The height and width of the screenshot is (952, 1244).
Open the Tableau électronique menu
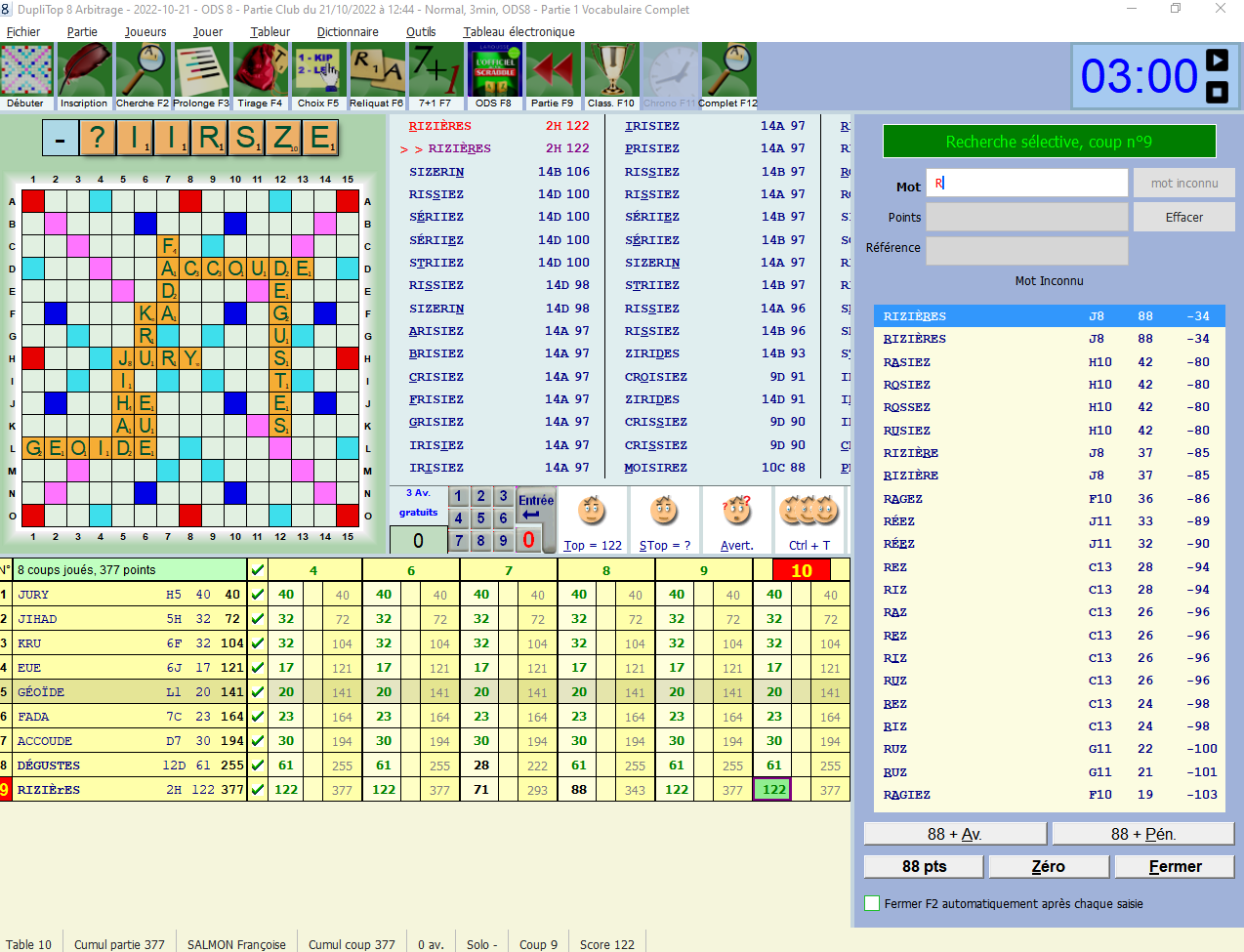(x=518, y=31)
